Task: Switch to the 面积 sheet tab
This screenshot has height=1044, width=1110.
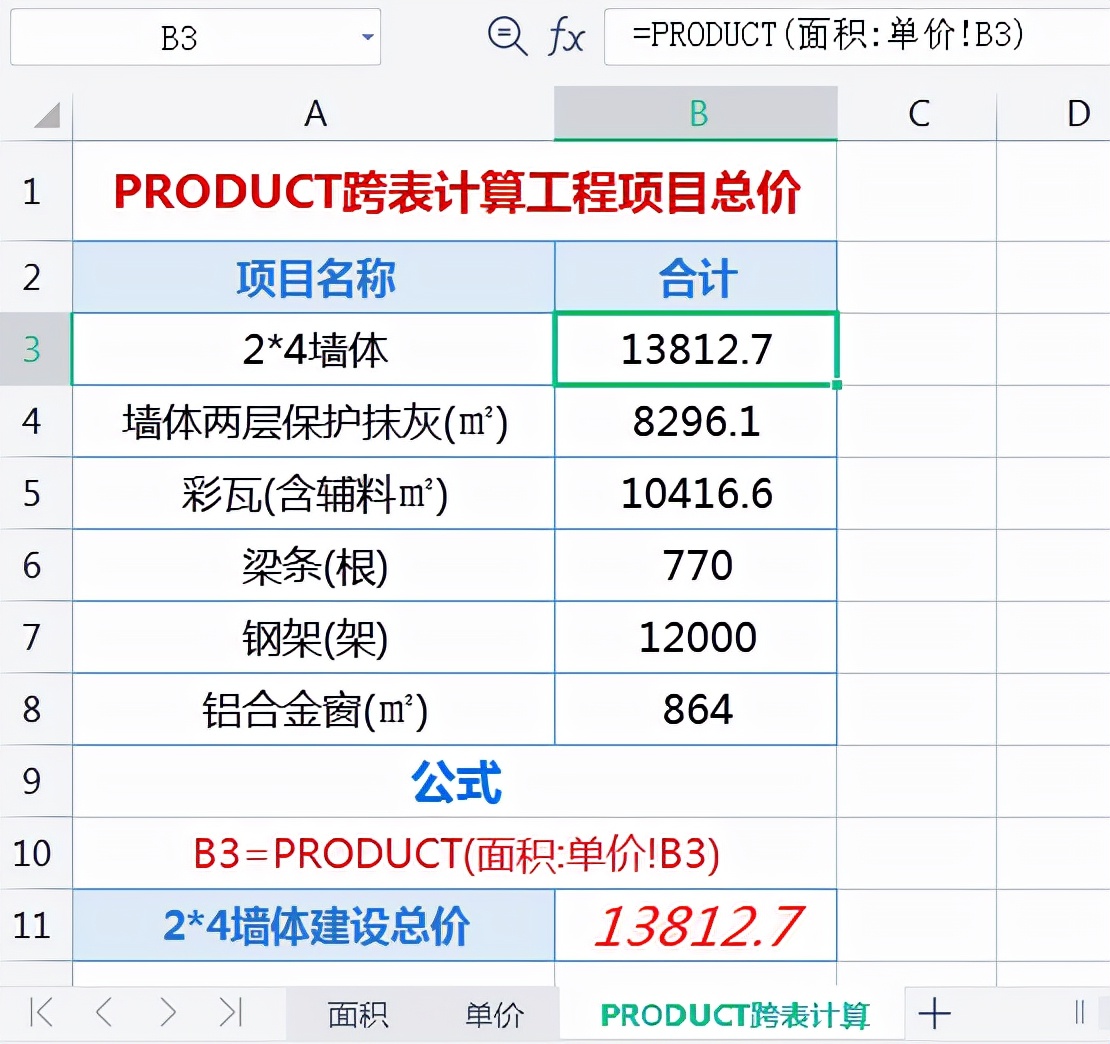Action: pos(358,1014)
